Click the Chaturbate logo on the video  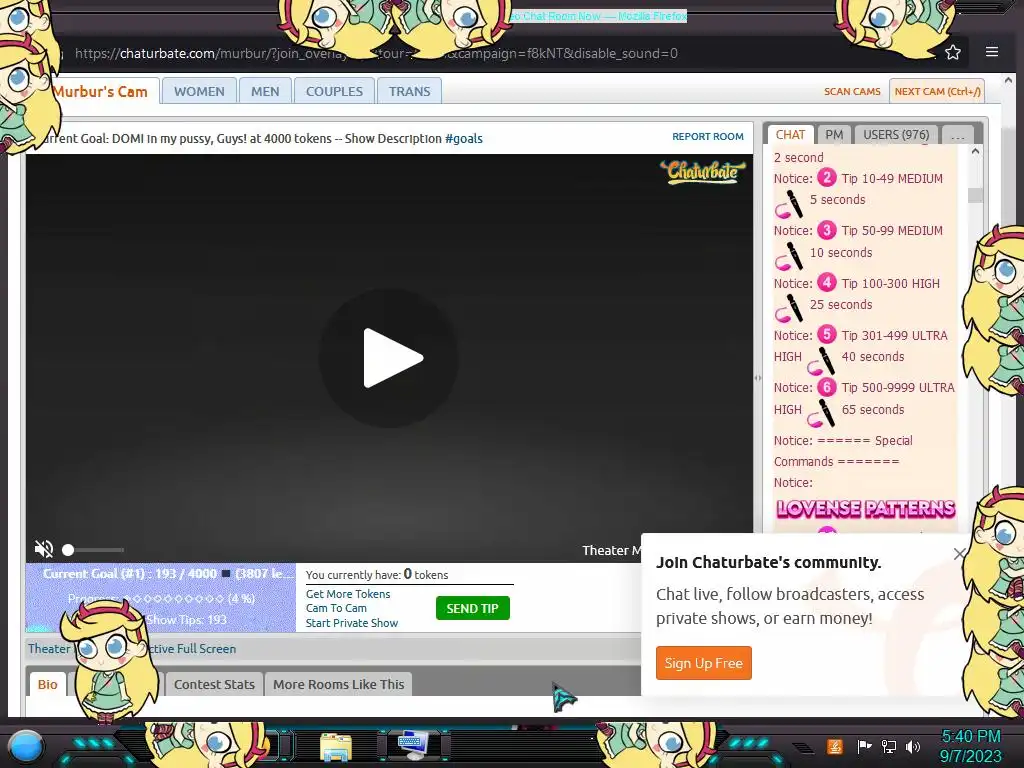pos(703,172)
